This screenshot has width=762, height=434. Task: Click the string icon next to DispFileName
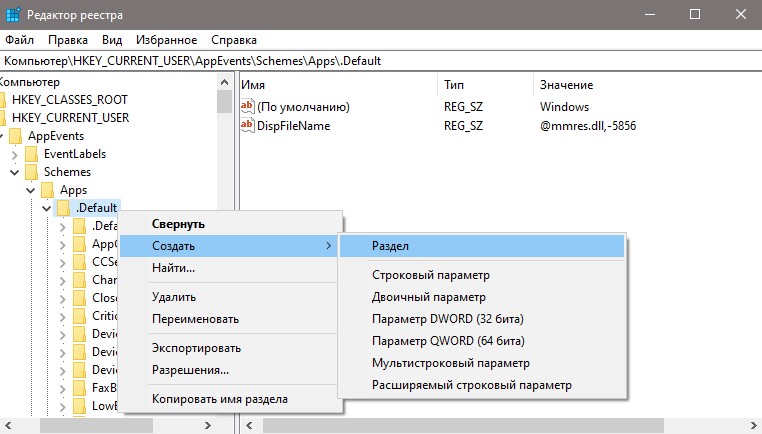pyautogui.click(x=247, y=125)
